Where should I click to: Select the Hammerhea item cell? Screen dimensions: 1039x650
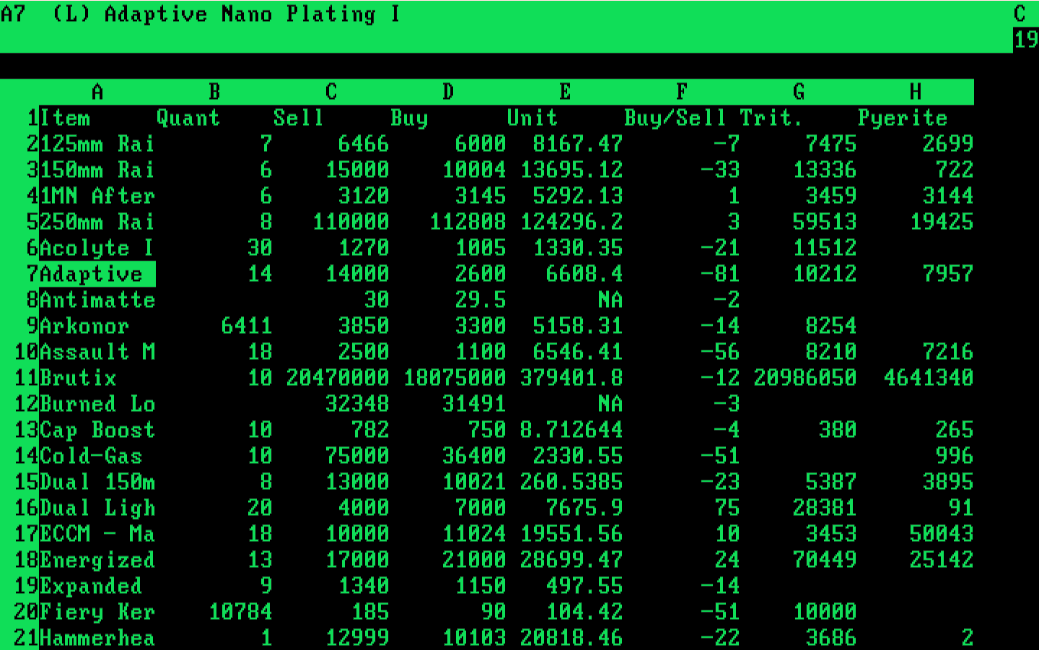97,638
